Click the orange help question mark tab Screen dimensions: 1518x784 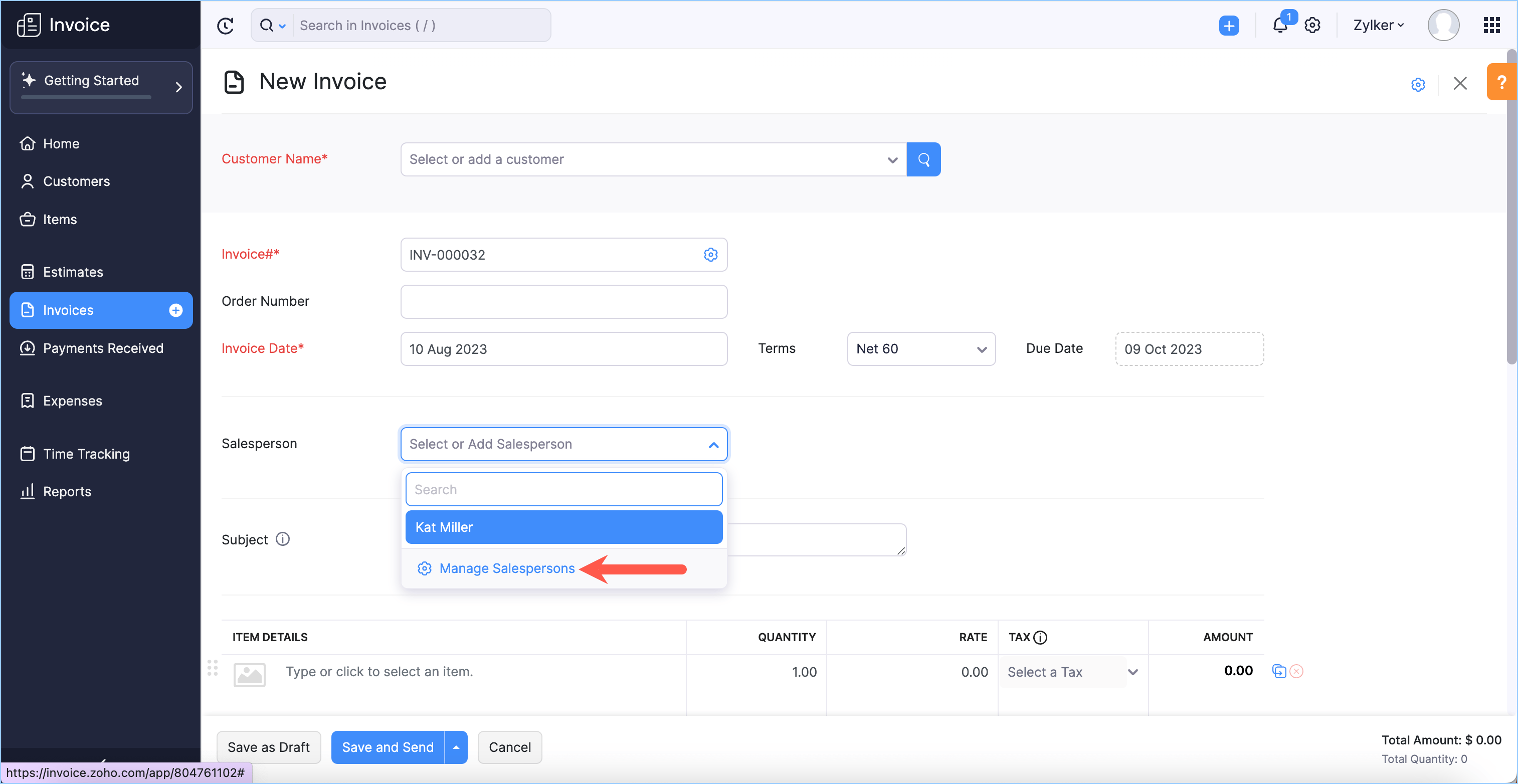[1501, 82]
